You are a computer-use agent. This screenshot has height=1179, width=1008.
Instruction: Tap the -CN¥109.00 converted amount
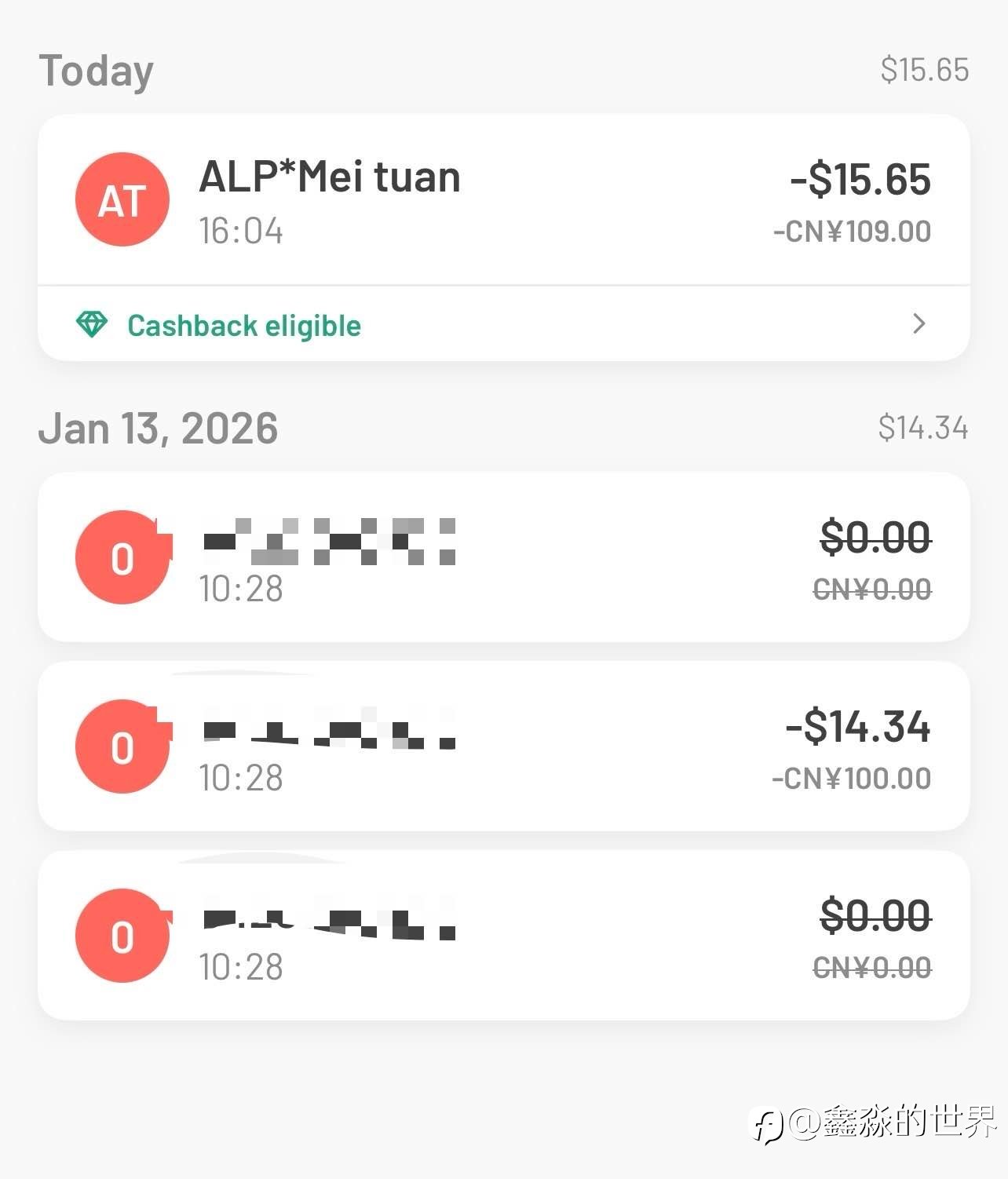click(x=852, y=232)
